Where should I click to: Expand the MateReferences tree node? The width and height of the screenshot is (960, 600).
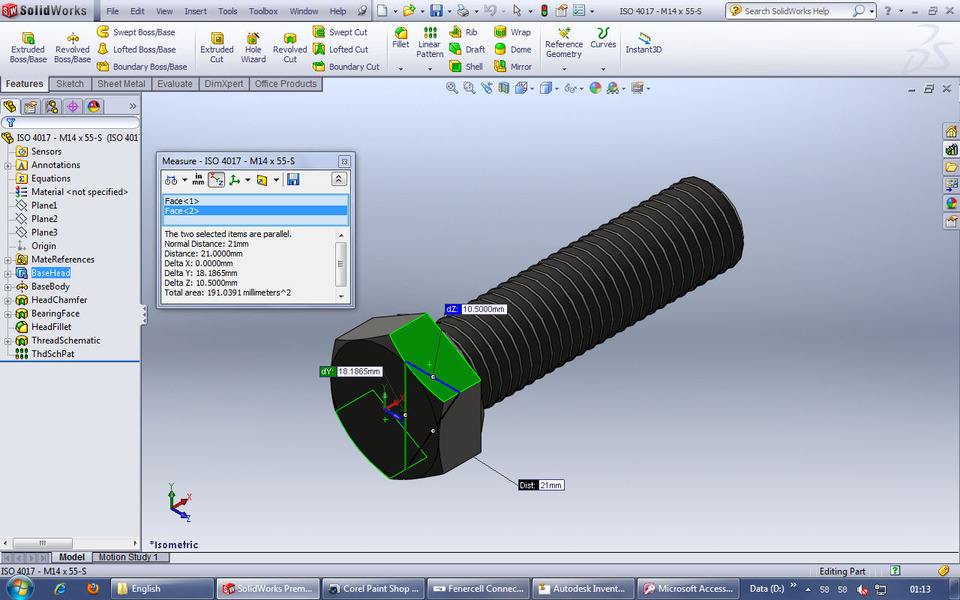(x=7, y=259)
